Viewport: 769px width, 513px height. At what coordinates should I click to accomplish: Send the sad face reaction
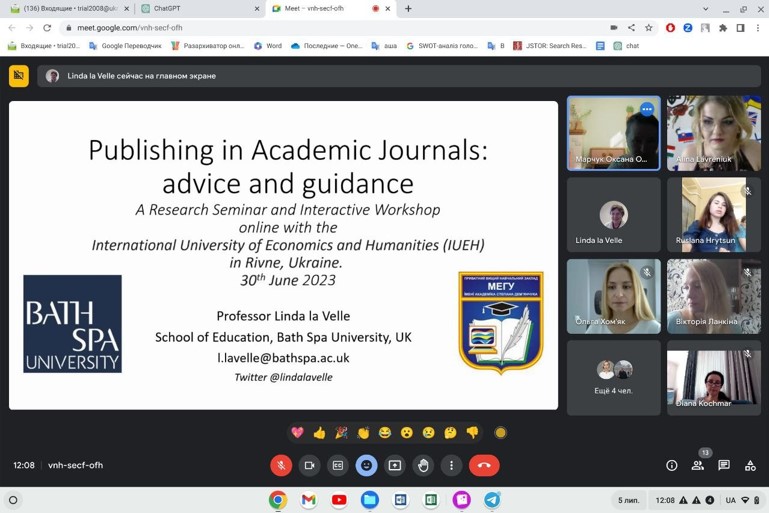429,433
